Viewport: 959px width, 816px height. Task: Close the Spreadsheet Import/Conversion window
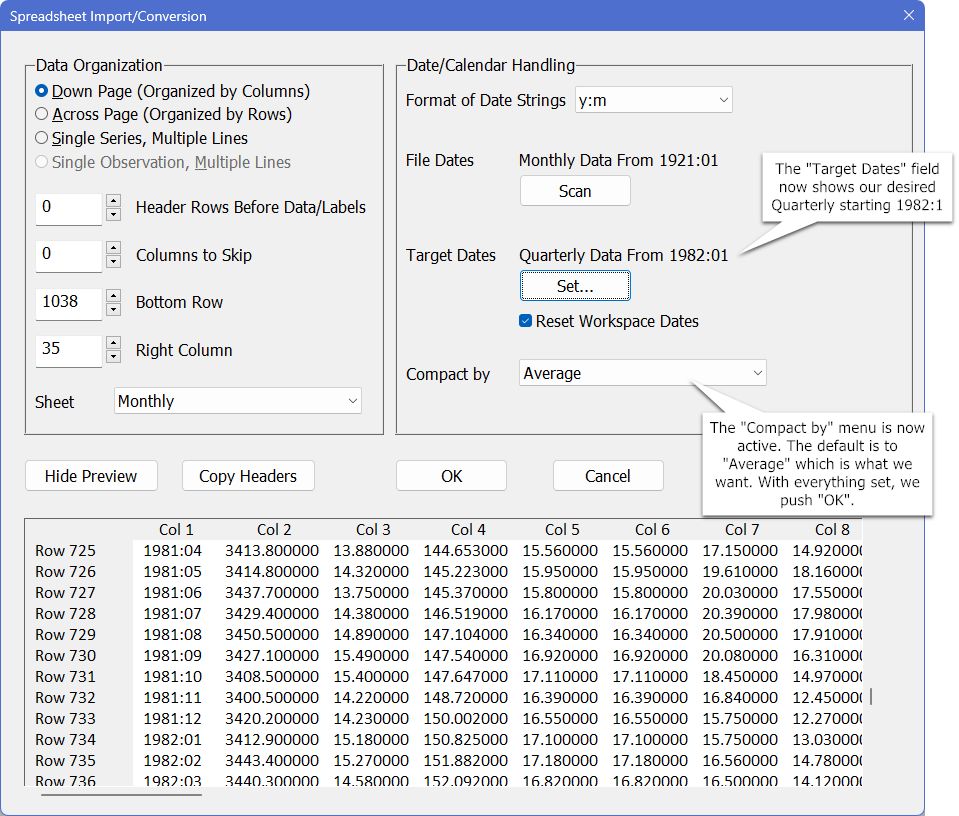pyautogui.click(x=909, y=15)
